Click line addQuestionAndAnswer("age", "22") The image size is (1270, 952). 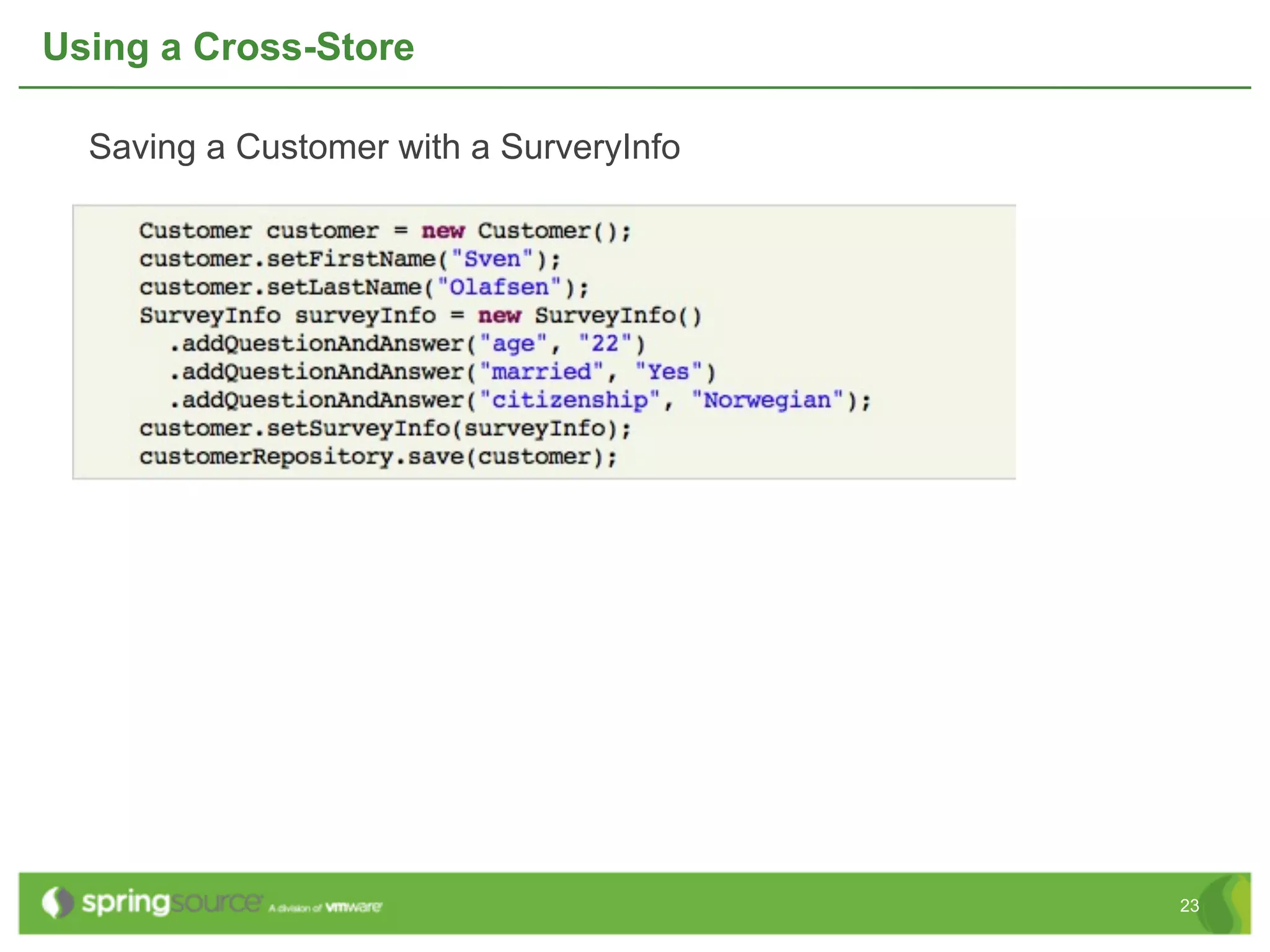coord(407,344)
